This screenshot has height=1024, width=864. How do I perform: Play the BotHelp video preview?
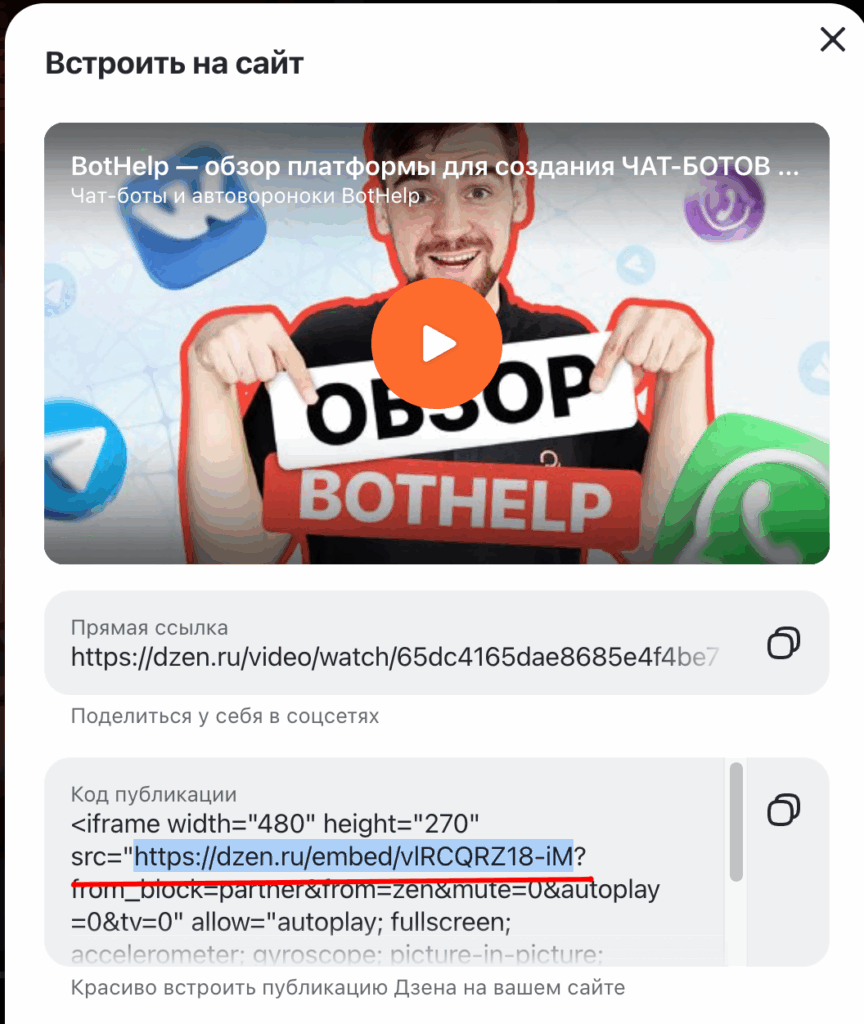[436, 344]
